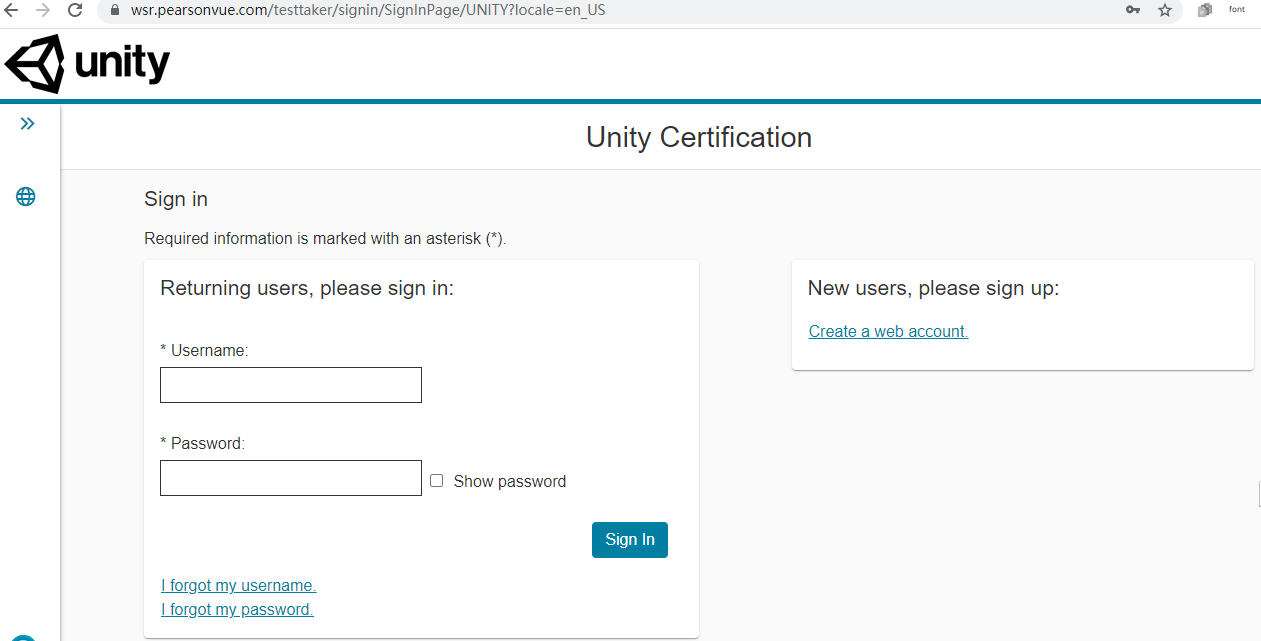Select the browser URL address bar
Screen dimensions: 1261x641
coord(600,11)
